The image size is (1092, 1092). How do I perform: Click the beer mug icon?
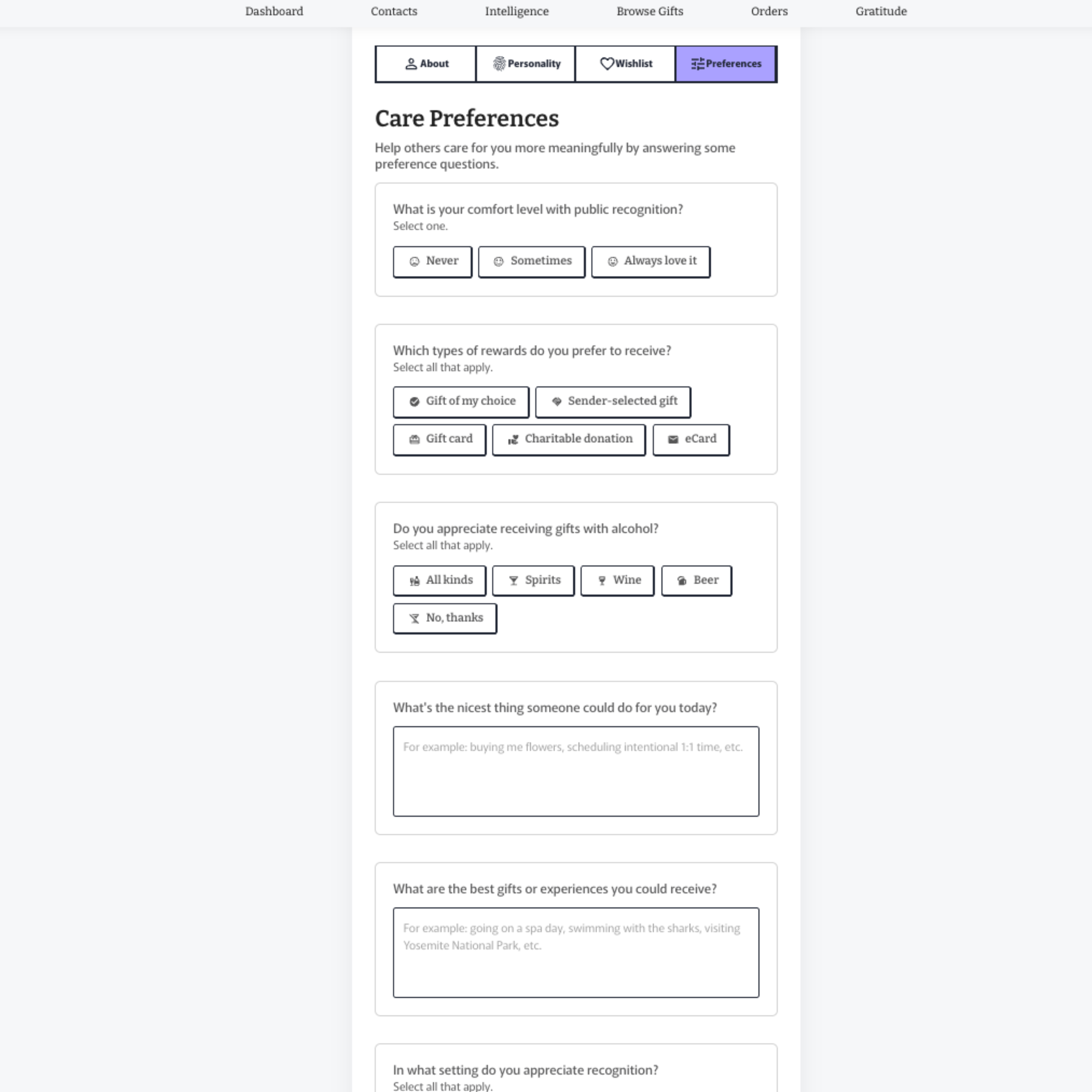click(682, 581)
